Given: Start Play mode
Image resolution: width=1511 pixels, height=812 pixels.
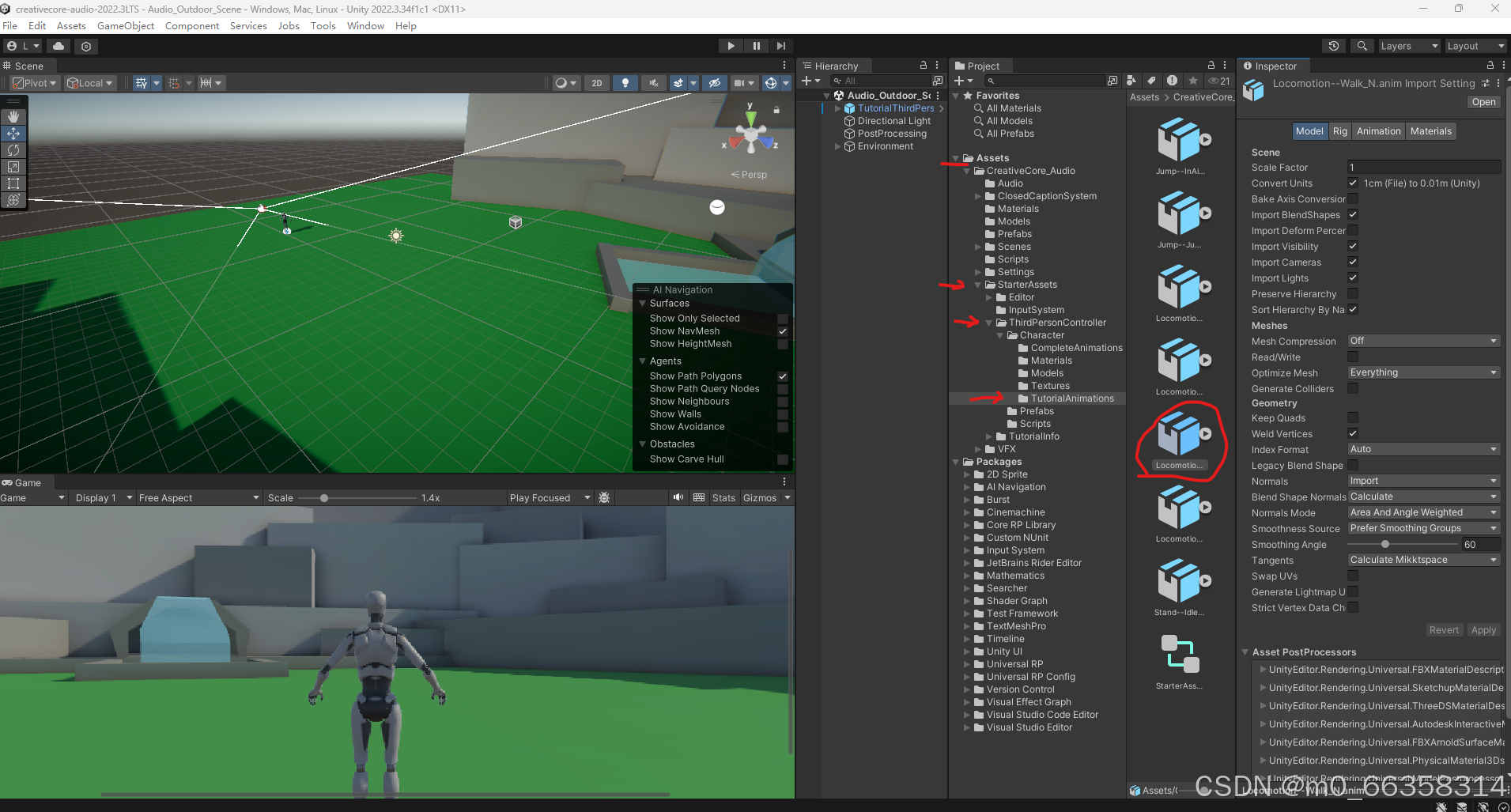Looking at the screenshot, I should pyautogui.click(x=731, y=46).
